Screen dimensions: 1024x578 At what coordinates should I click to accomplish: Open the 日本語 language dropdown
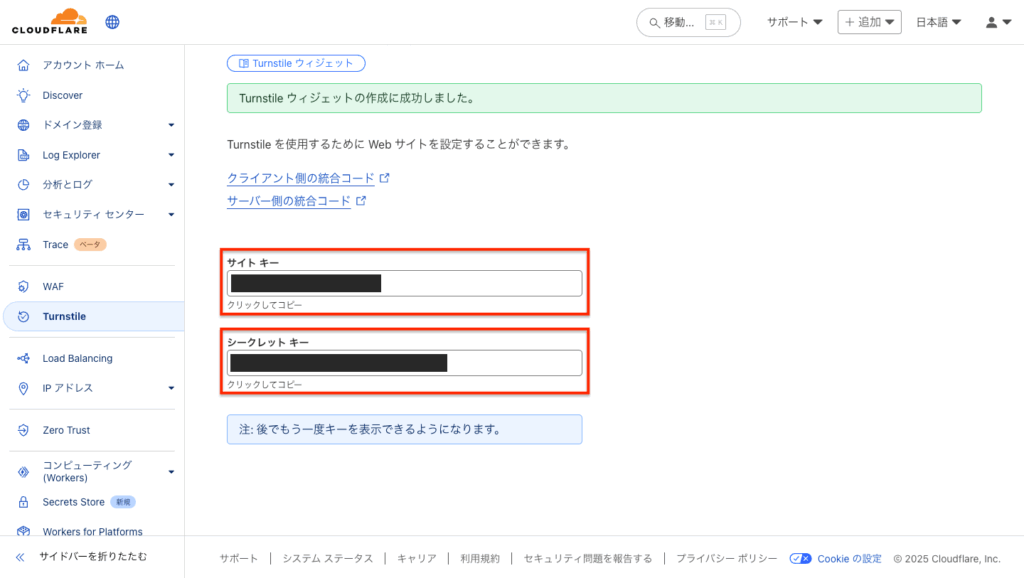[938, 22]
